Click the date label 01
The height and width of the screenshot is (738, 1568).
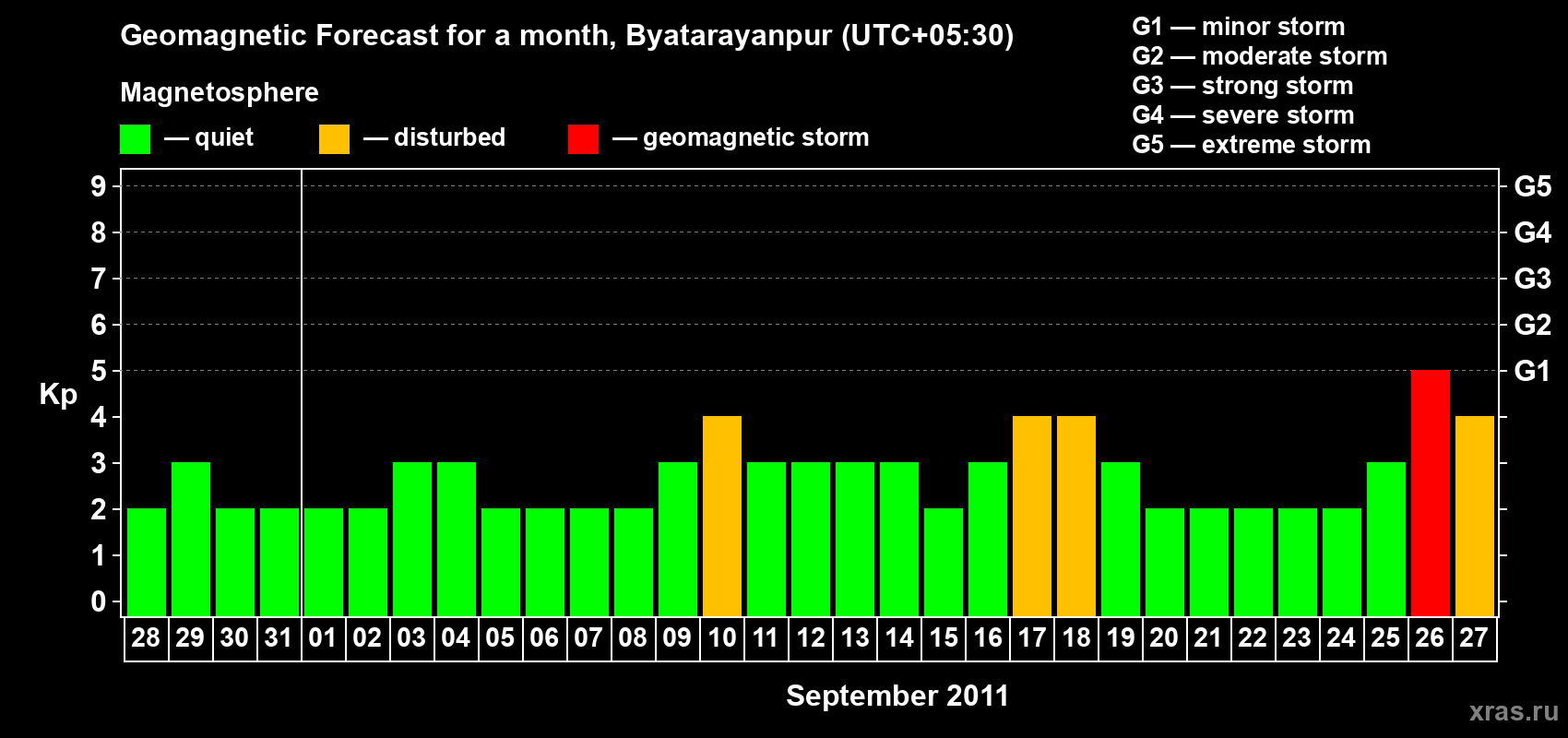point(323,638)
